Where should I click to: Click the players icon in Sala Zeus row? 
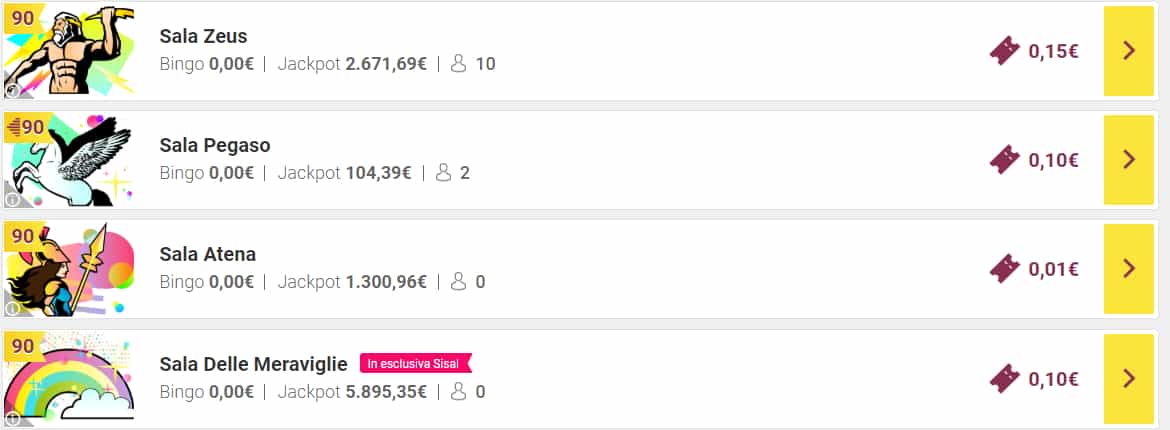click(458, 63)
